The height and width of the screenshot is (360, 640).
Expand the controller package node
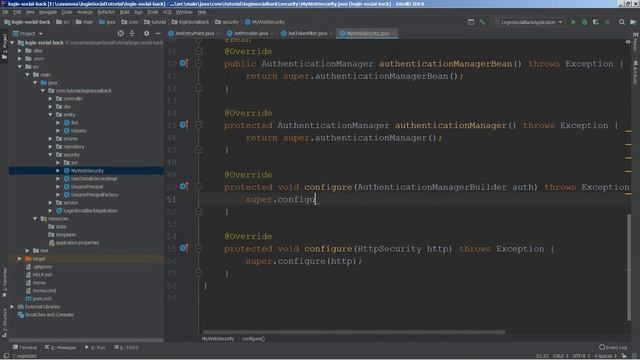click(x=51, y=98)
